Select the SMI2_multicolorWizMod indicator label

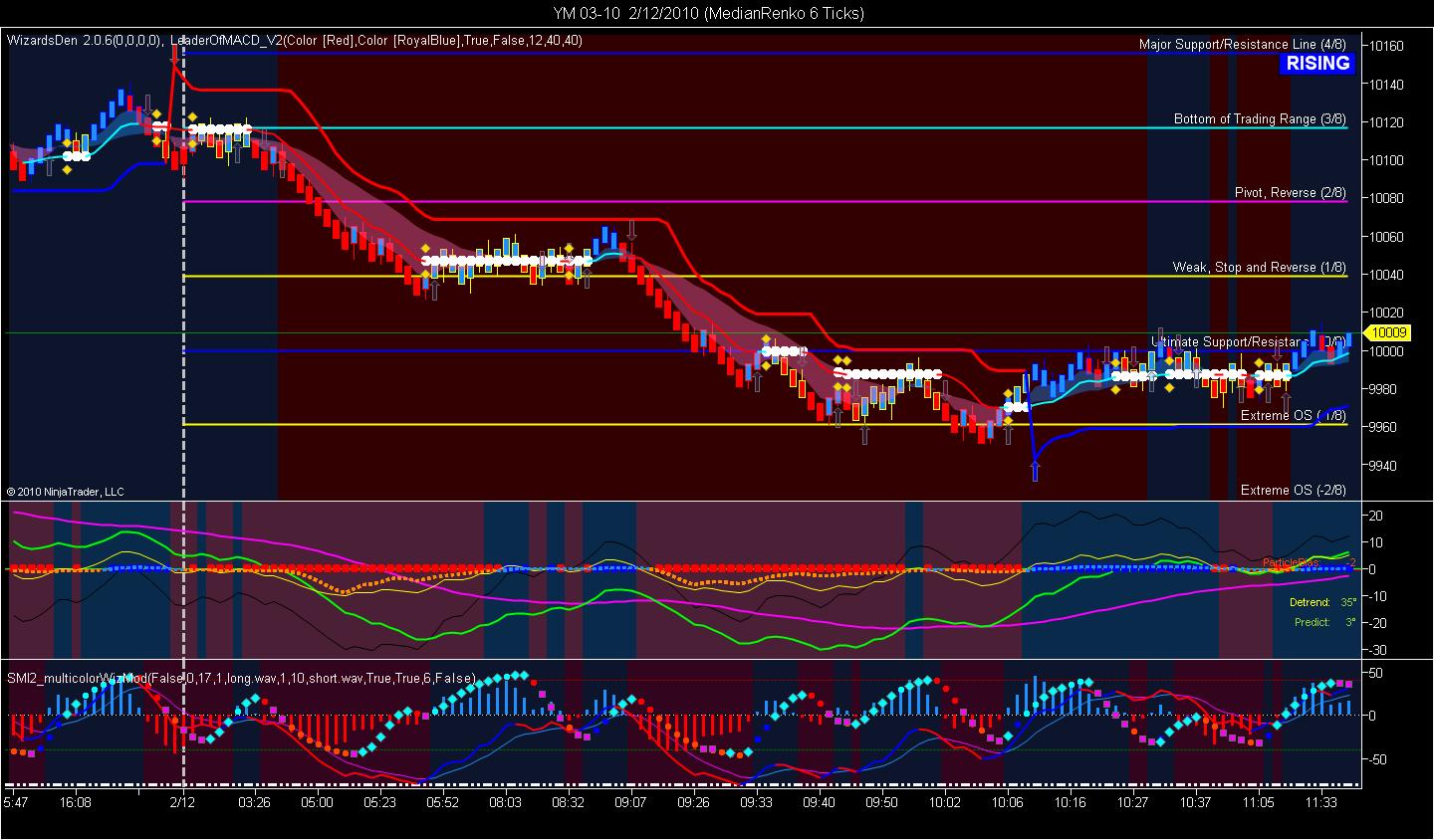(x=241, y=679)
